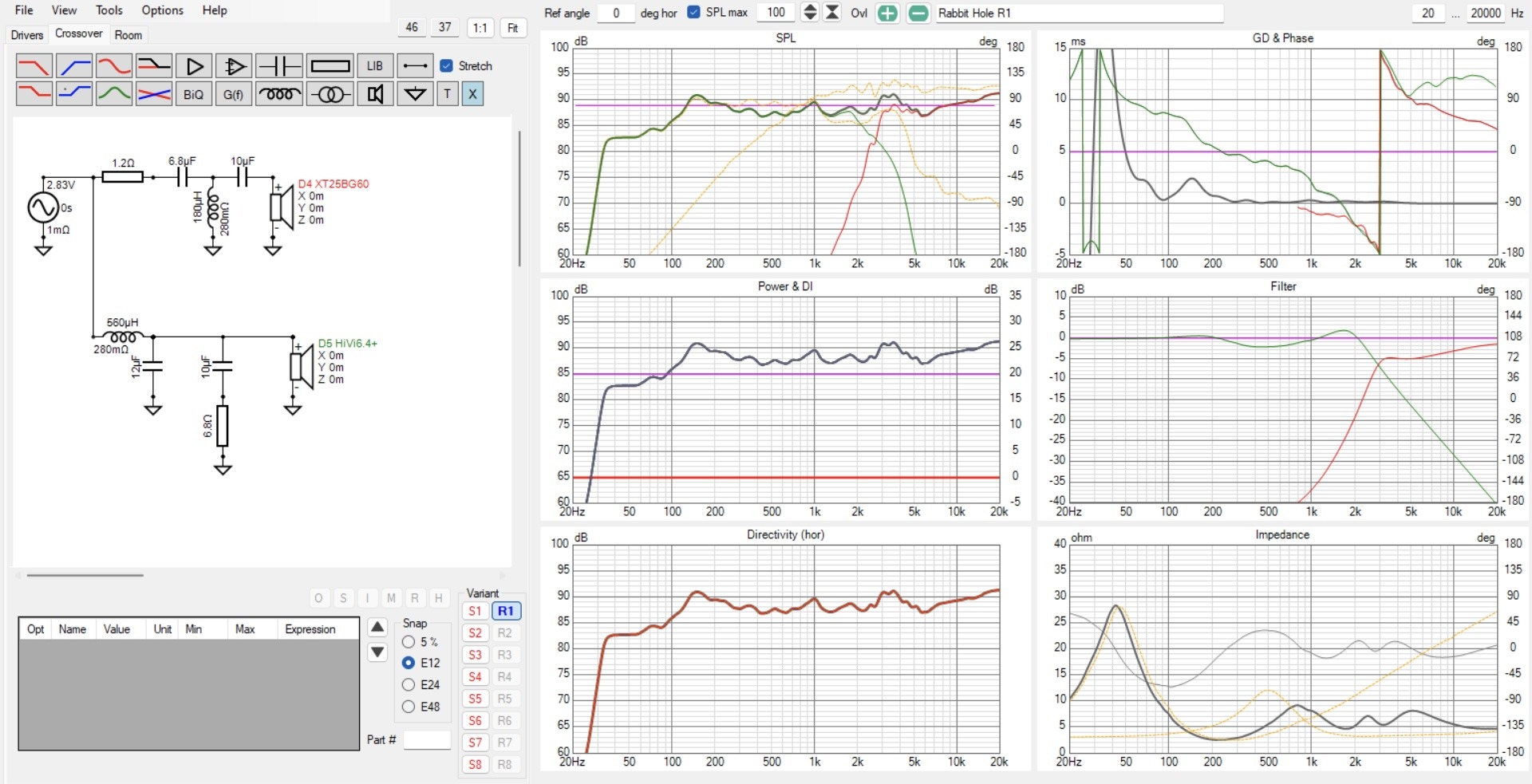This screenshot has width=1532, height=784.
Task: Select the transformer component tool
Action: (x=330, y=94)
